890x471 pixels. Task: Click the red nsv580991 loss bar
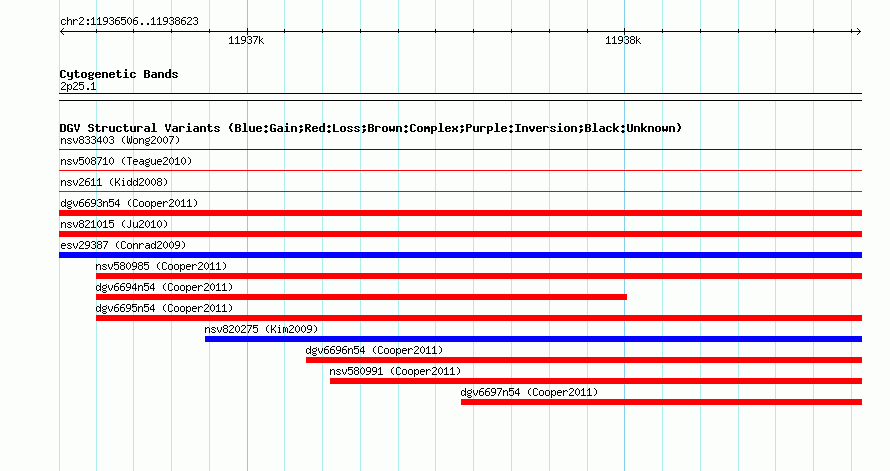click(x=596, y=381)
